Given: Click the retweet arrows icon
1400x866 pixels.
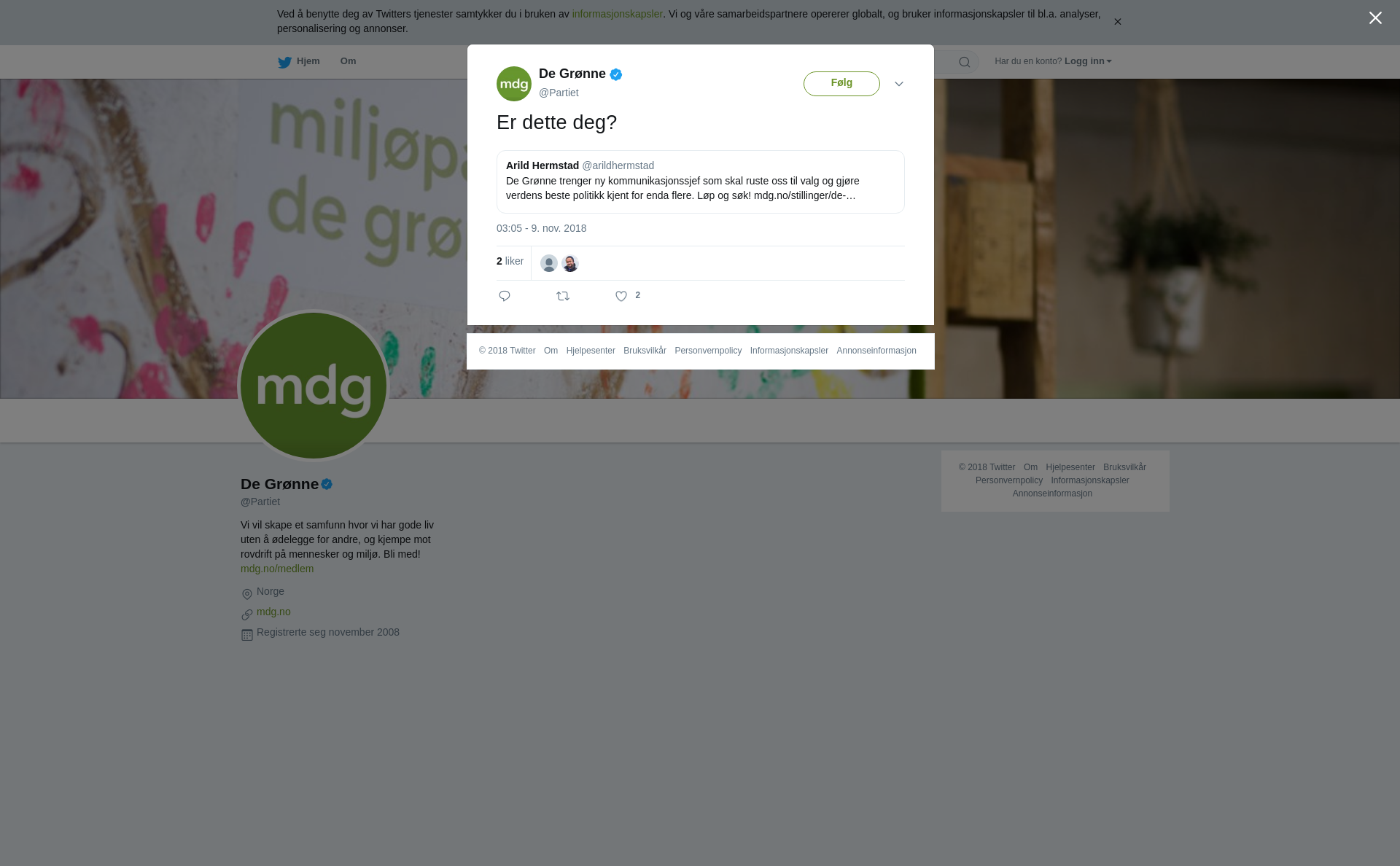Looking at the screenshot, I should click(x=563, y=296).
